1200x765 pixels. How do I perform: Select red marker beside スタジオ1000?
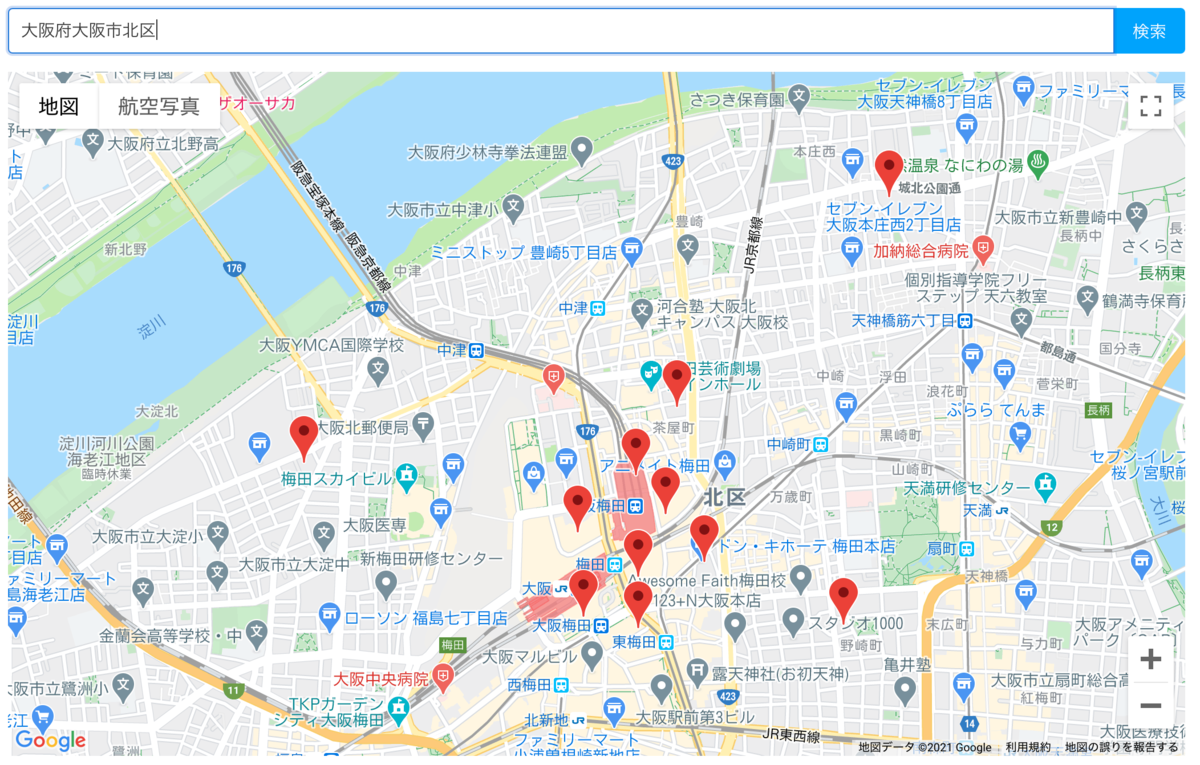tap(844, 599)
